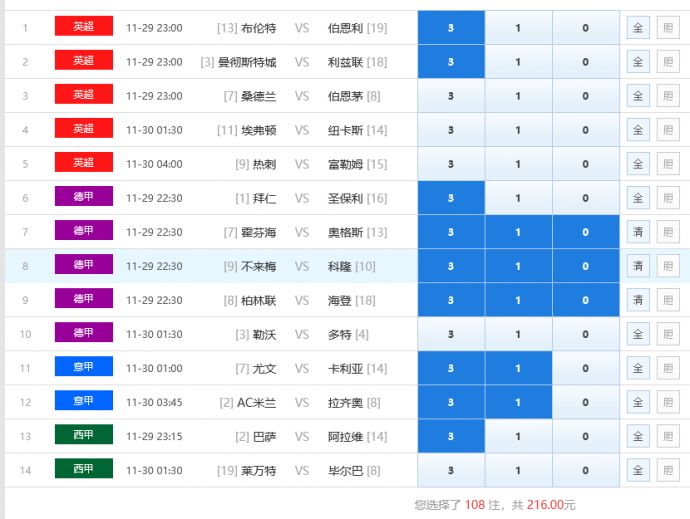
Task: Click 全 button for 埃弗顿 vs 纽卡斯
Action: click(637, 130)
